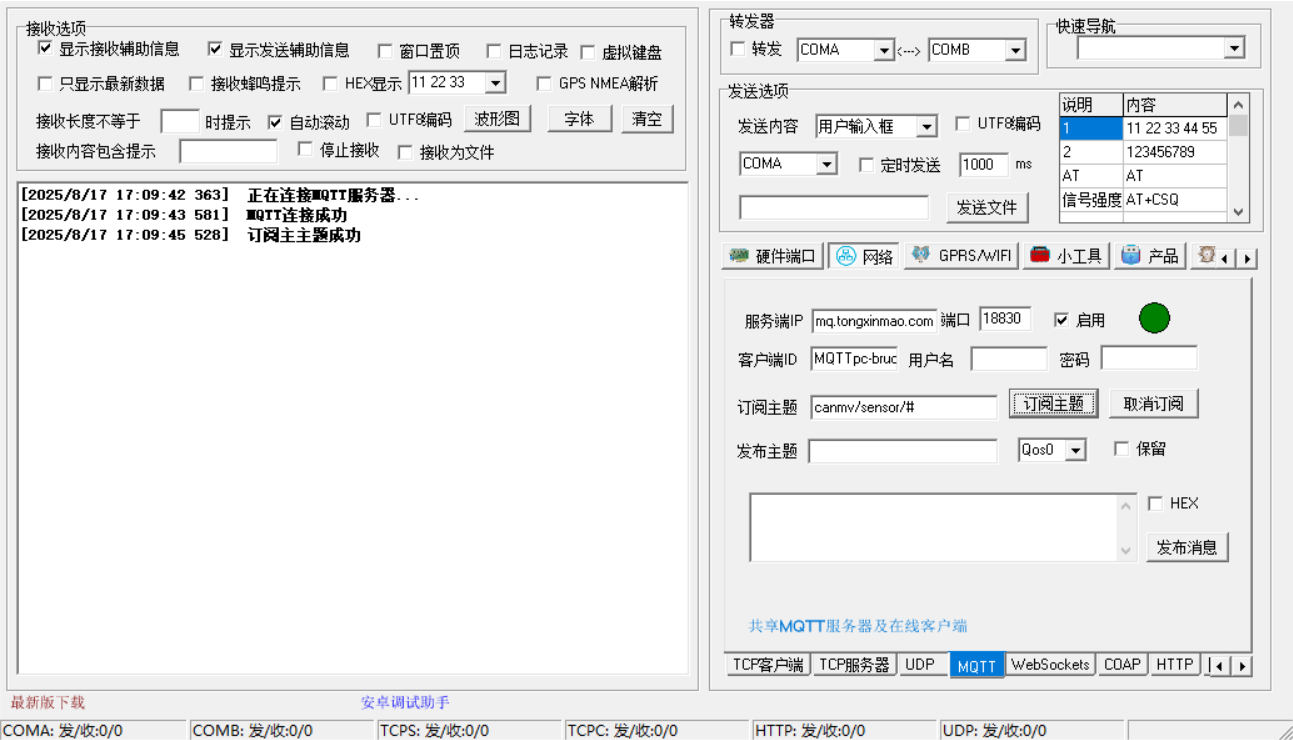The height and width of the screenshot is (740, 1293).
Task: Click the quick-send list vertical scrollbar
Action: point(1238,158)
